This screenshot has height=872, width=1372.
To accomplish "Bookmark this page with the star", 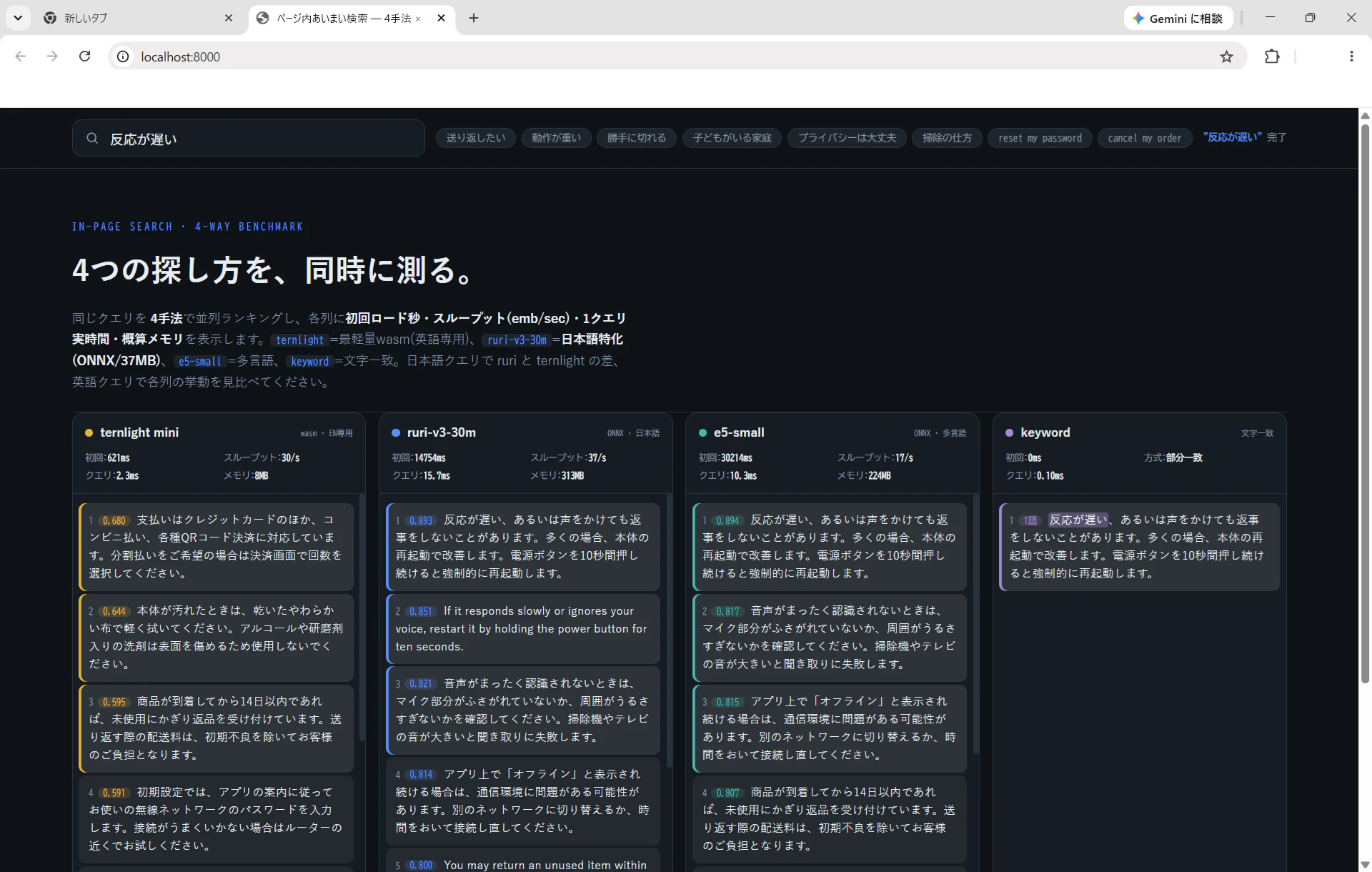I will coord(1227,56).
